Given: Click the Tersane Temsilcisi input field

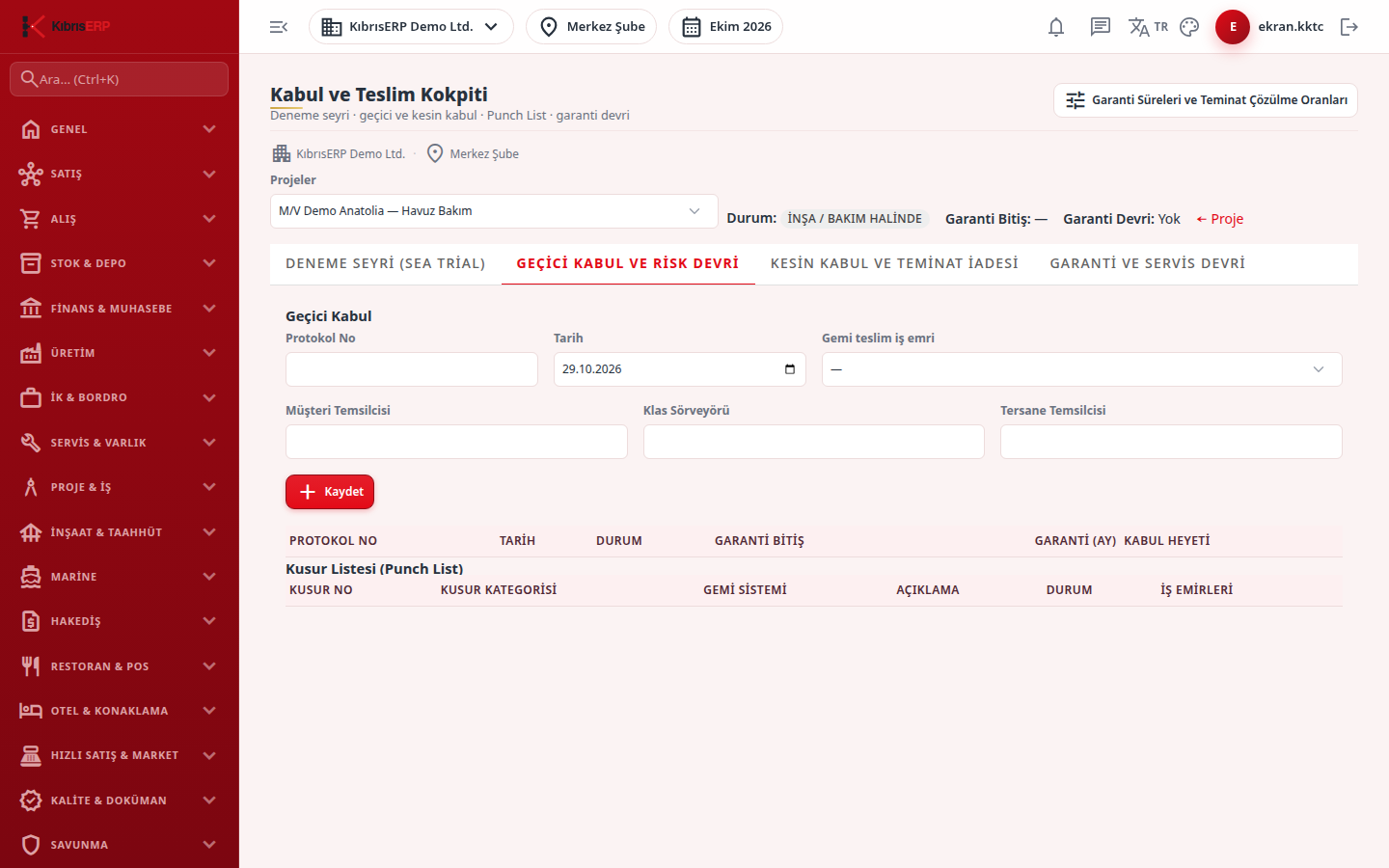Looking at the screenshot, I should coord(1171,442).
